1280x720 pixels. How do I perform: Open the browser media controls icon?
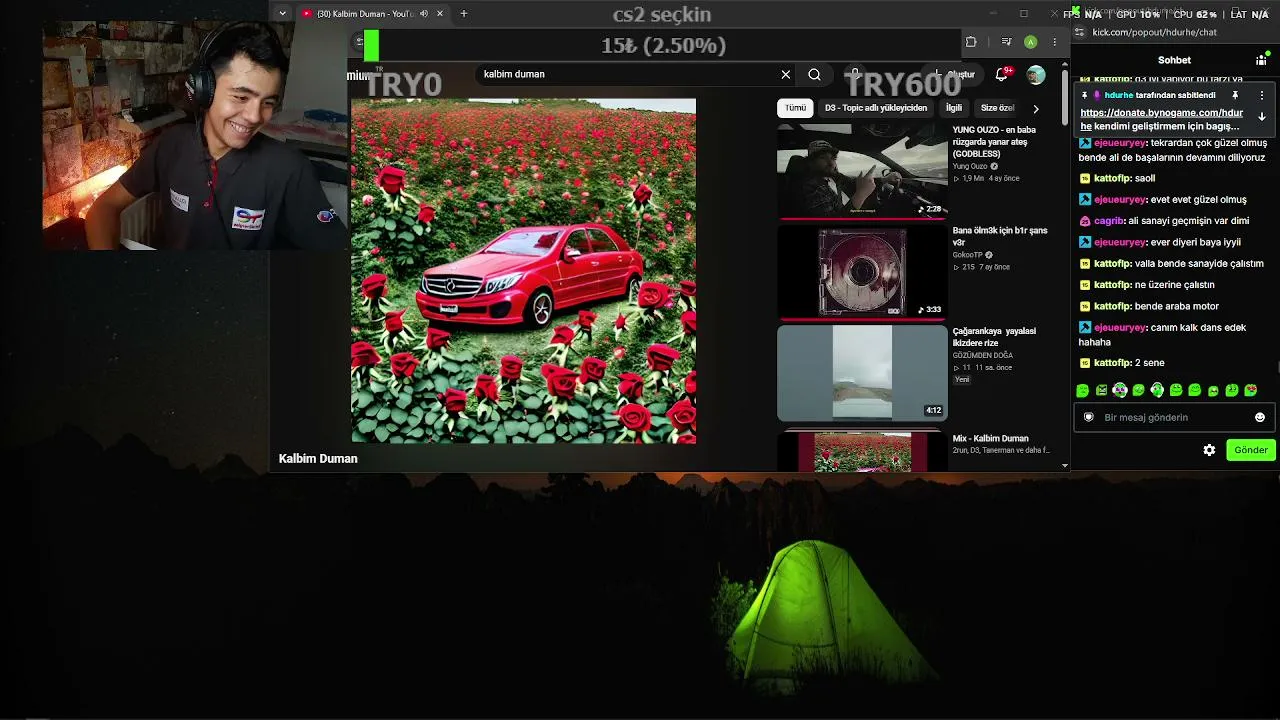(1006, 42)
